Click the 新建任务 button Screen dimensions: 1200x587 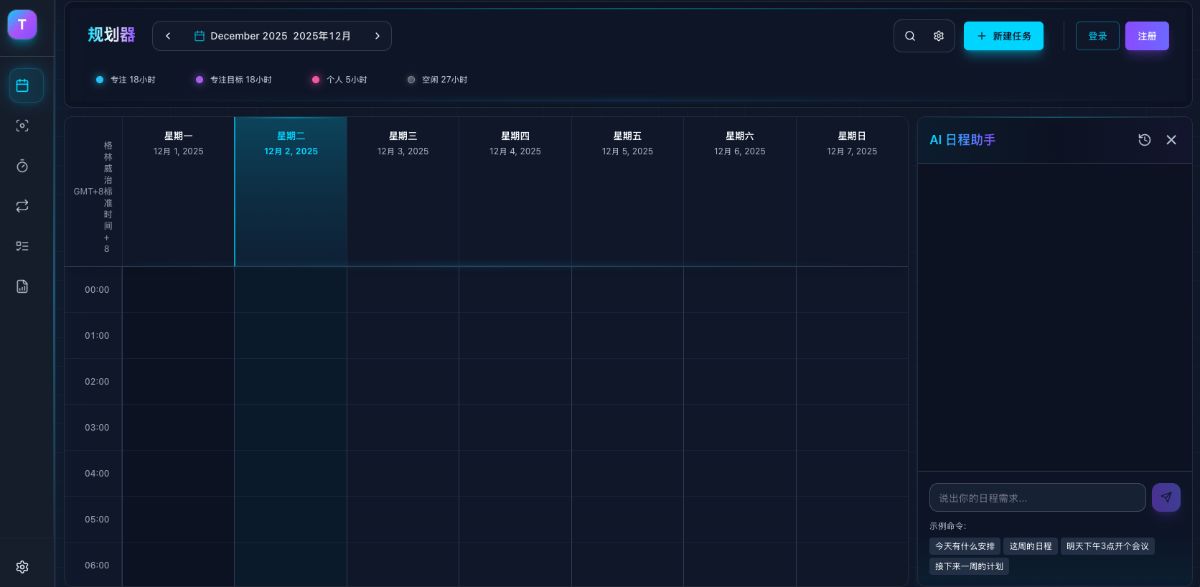click(x=1003, y=36)
